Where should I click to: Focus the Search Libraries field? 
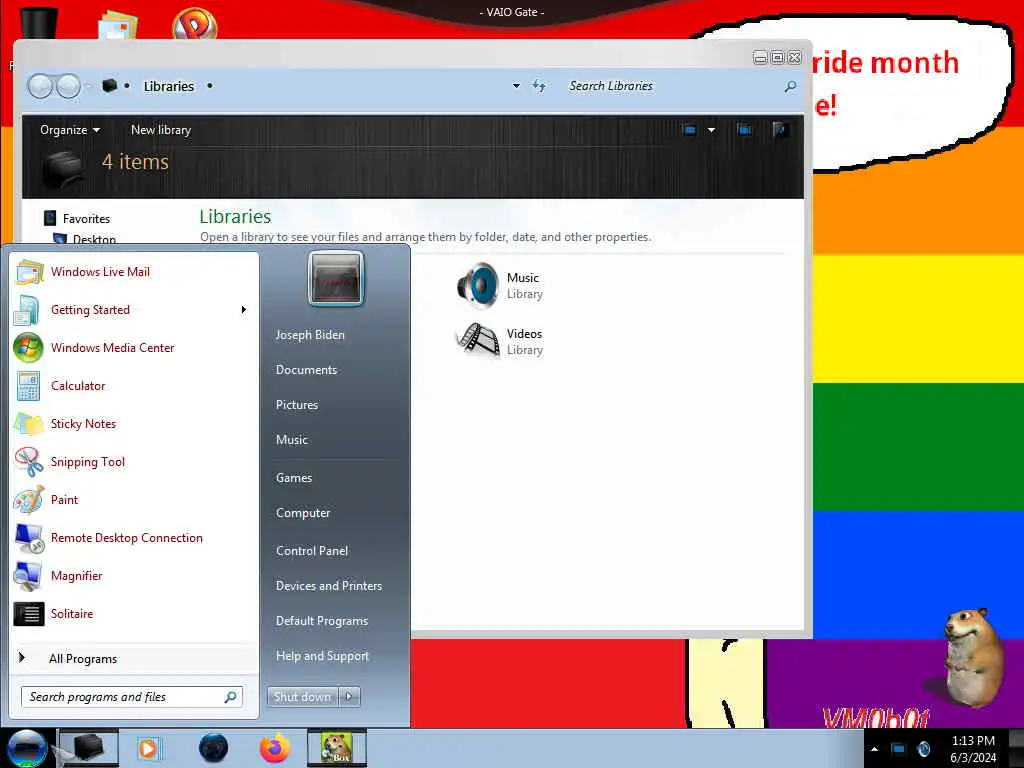[x=673, y=86]
